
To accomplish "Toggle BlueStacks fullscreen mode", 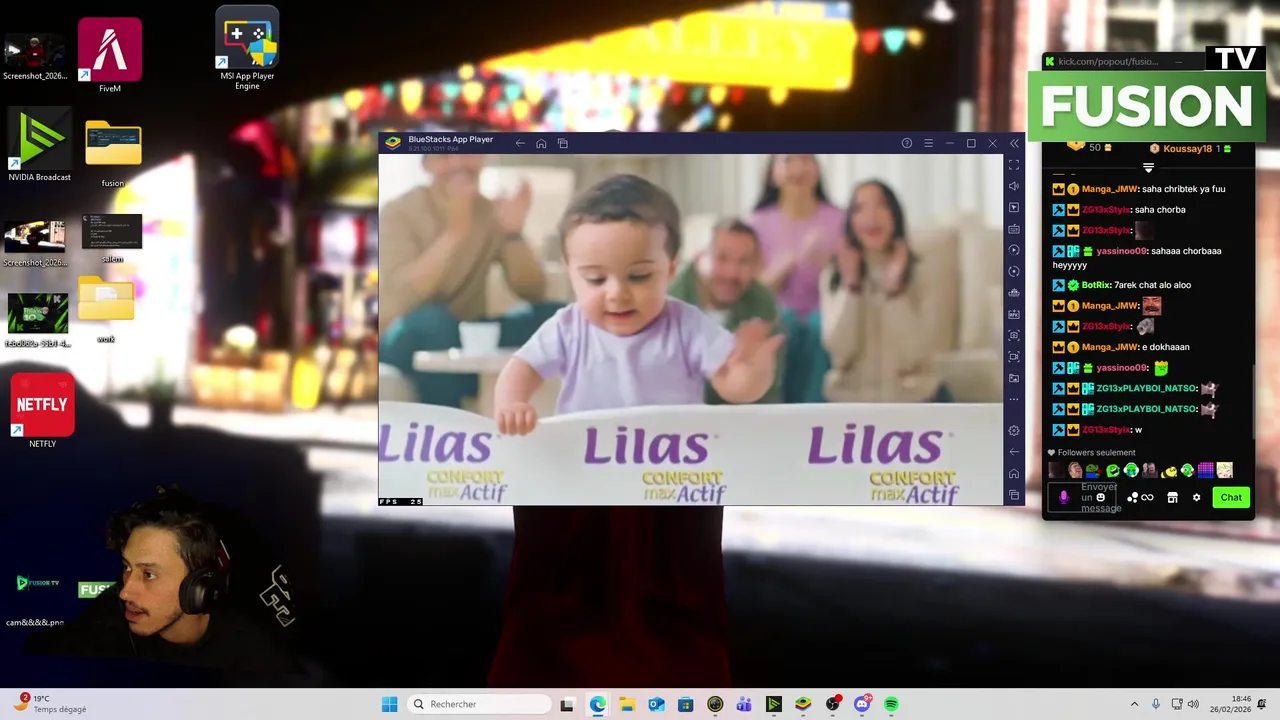I will coord(1014,164).
